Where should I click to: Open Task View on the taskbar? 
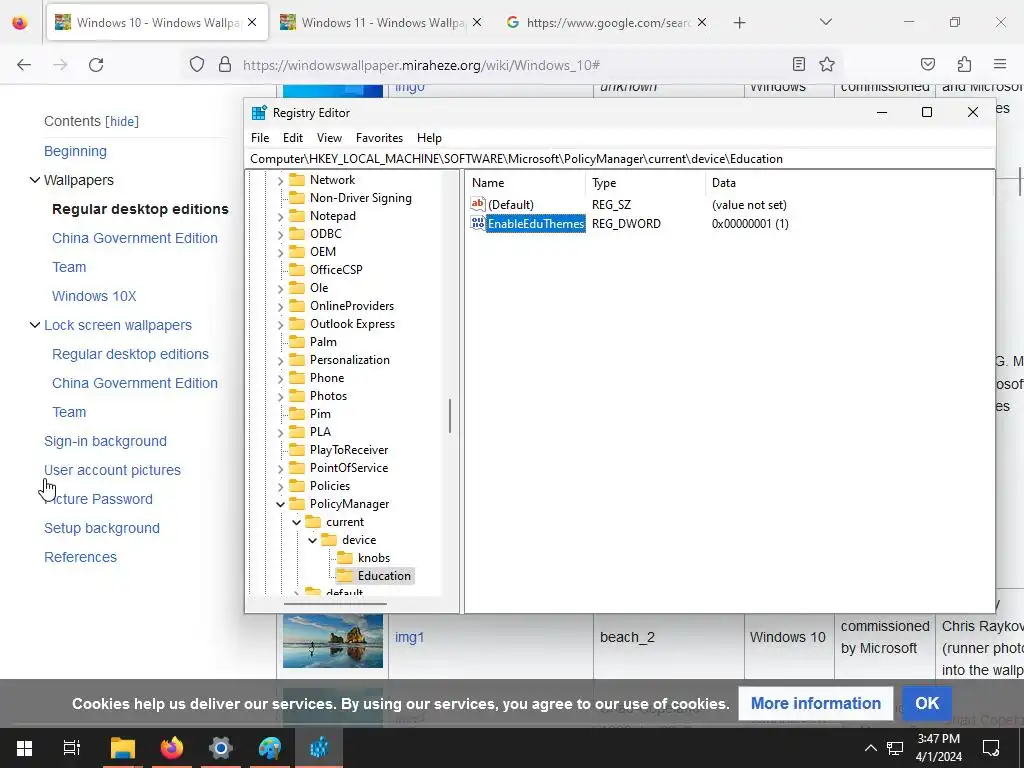(72, 748)
